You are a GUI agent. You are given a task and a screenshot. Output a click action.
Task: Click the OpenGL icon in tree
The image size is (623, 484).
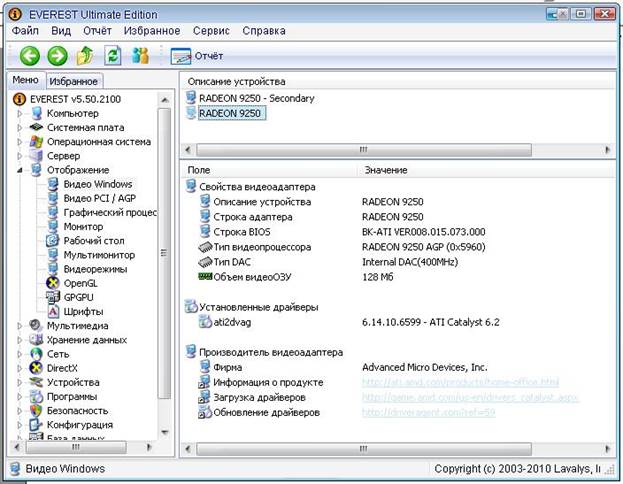point(52,283)
